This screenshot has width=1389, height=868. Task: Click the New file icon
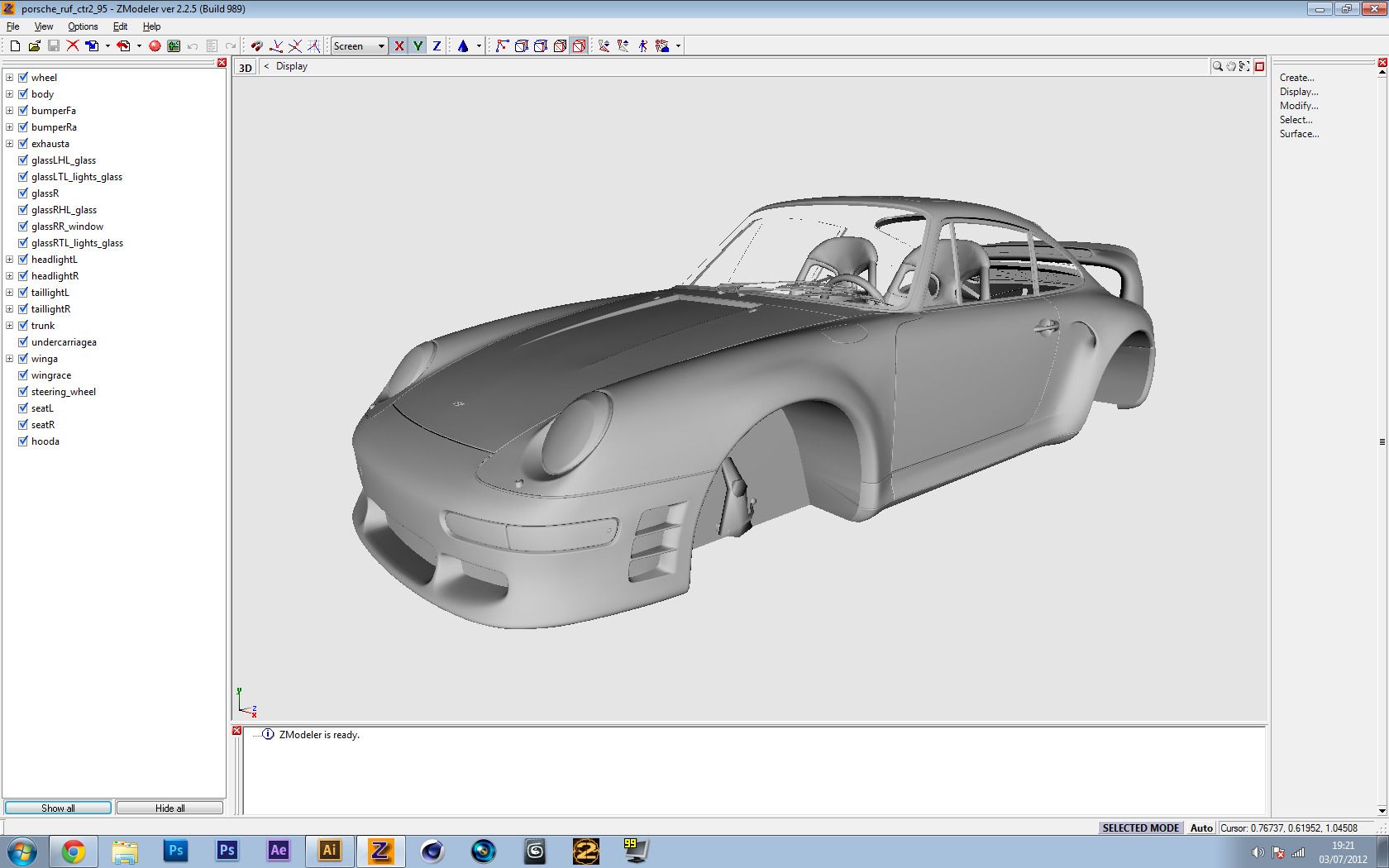pos(15,46)
